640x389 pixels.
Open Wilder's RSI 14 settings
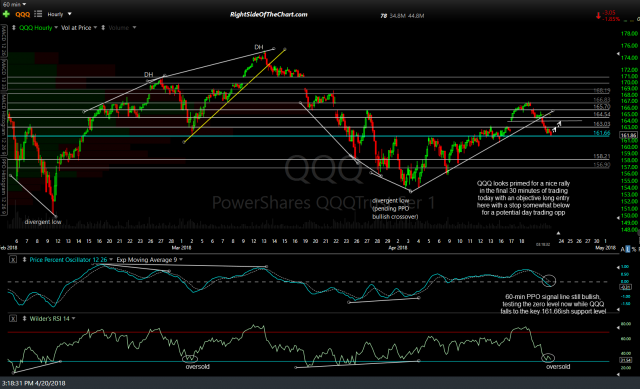[x=52, y=318]
